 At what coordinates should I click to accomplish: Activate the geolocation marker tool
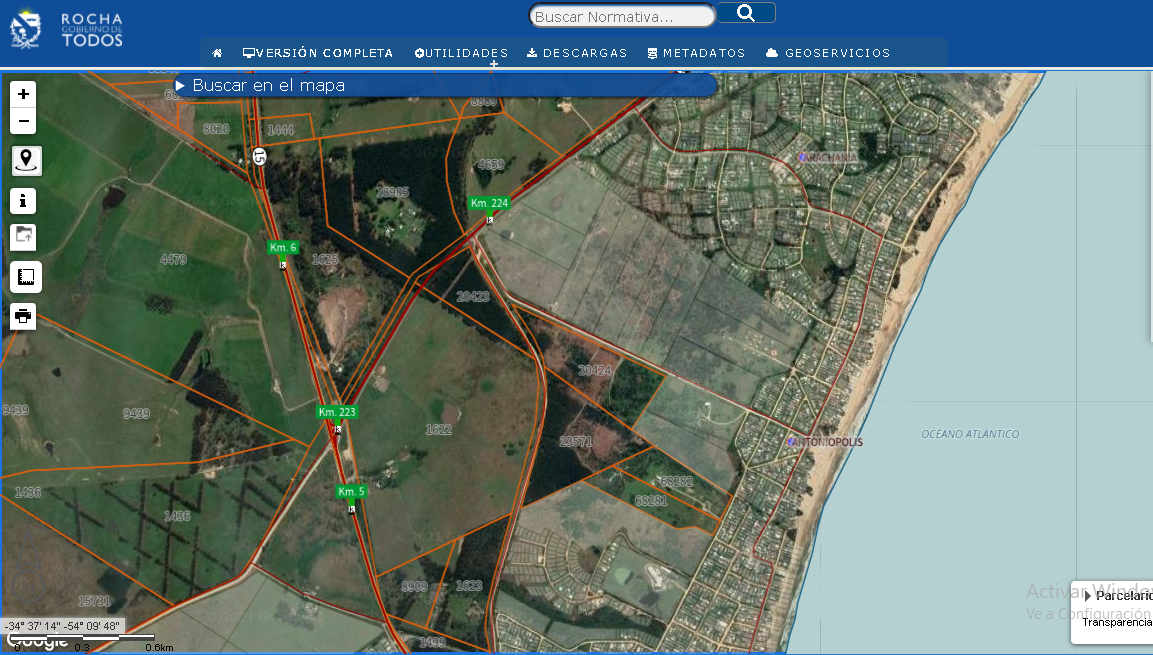[26, 160]
